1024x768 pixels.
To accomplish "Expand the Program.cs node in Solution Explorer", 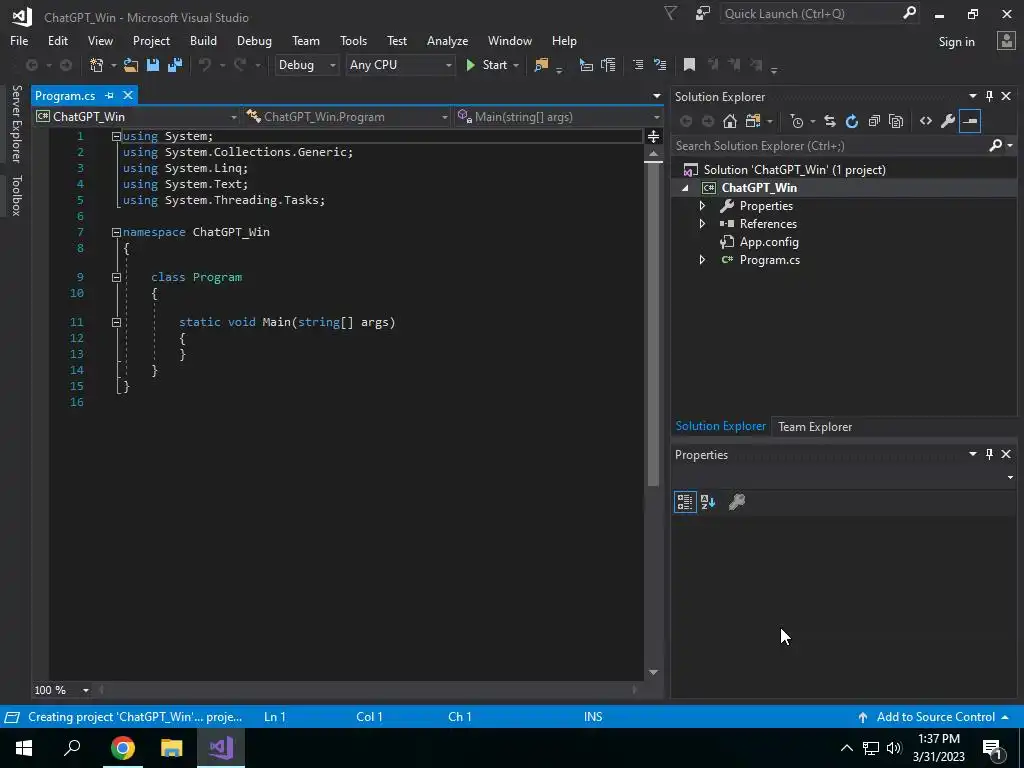I will pos(703,260).
